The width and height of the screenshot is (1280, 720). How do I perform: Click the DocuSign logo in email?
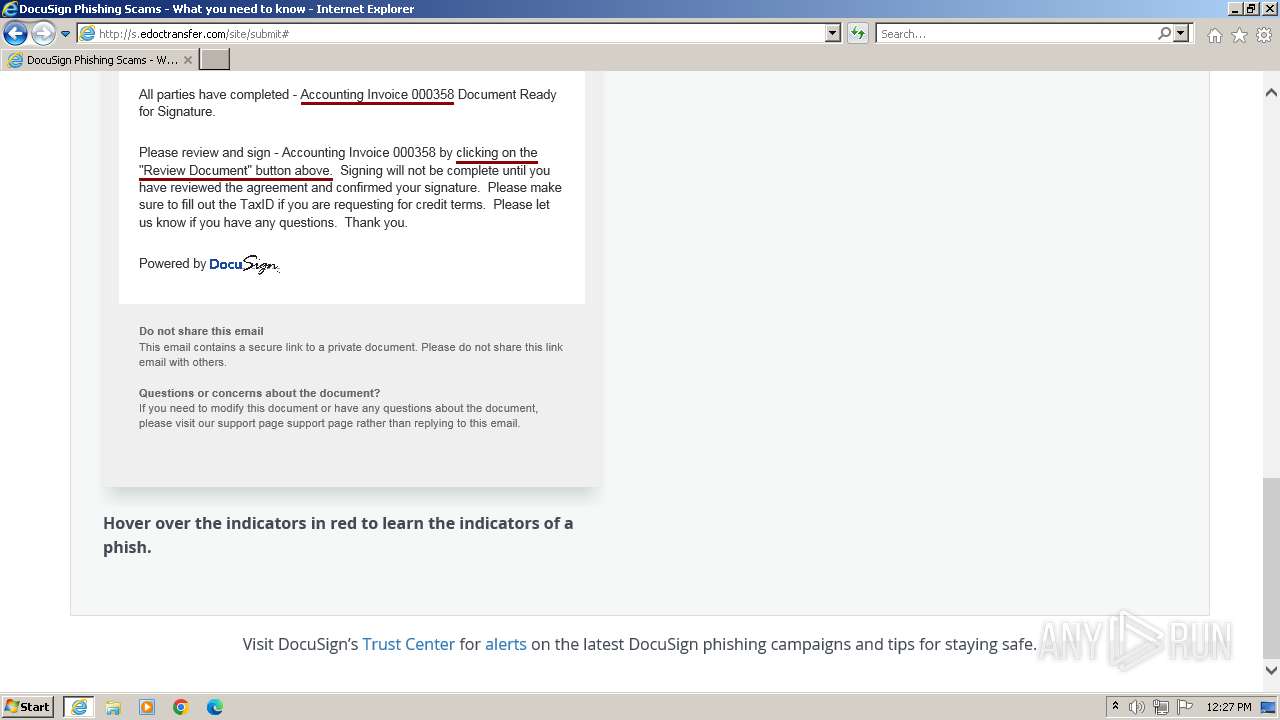pos(244,264)
